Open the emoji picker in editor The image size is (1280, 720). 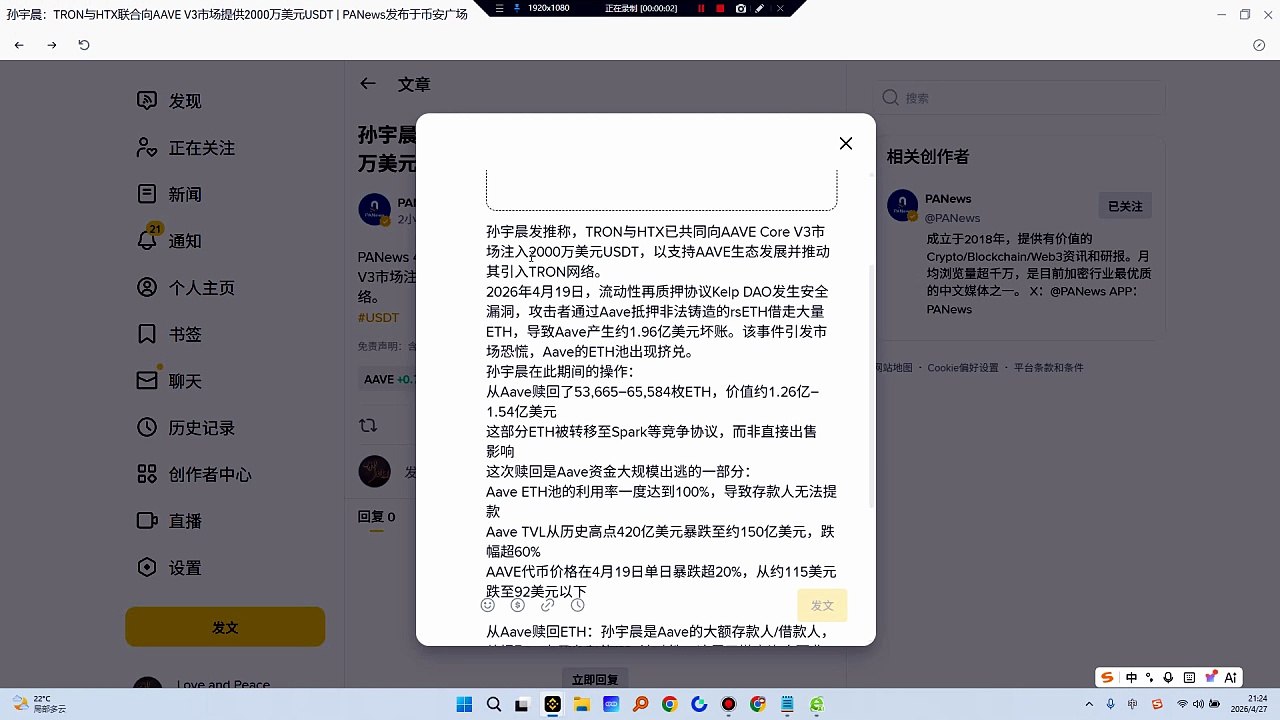(488, 605)
